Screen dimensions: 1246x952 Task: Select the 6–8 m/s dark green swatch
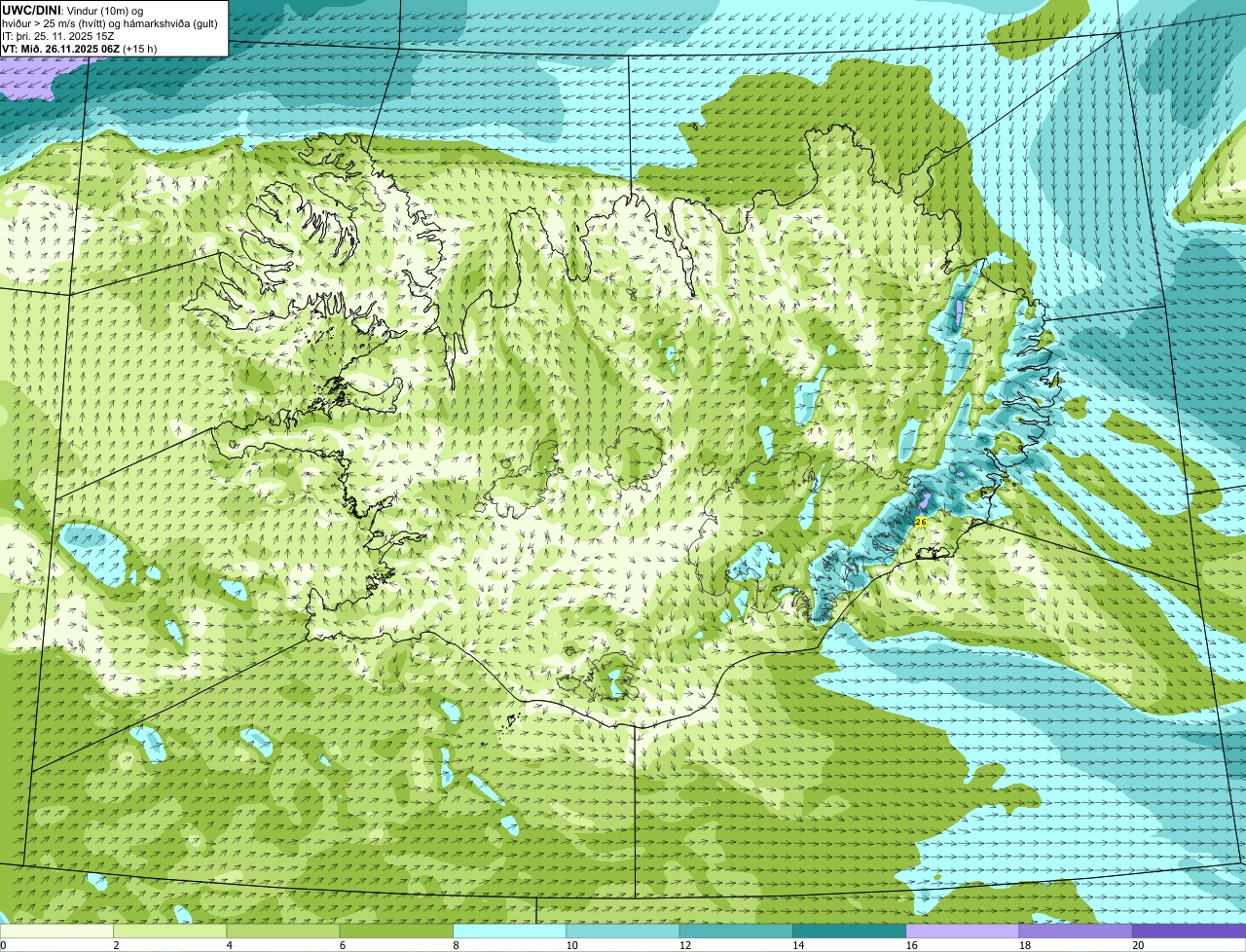(396, 931)
